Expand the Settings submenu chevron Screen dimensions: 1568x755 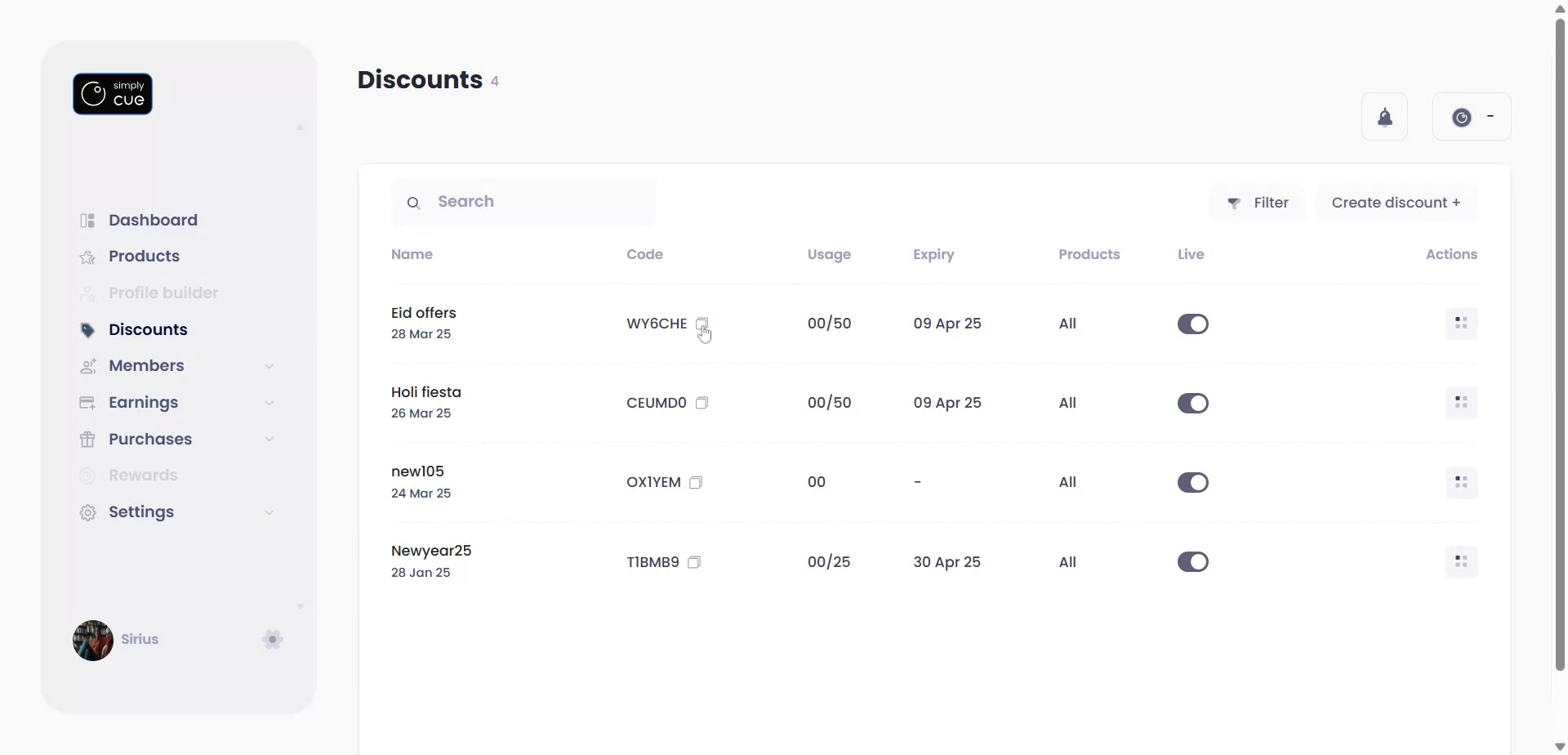[269, 512]
